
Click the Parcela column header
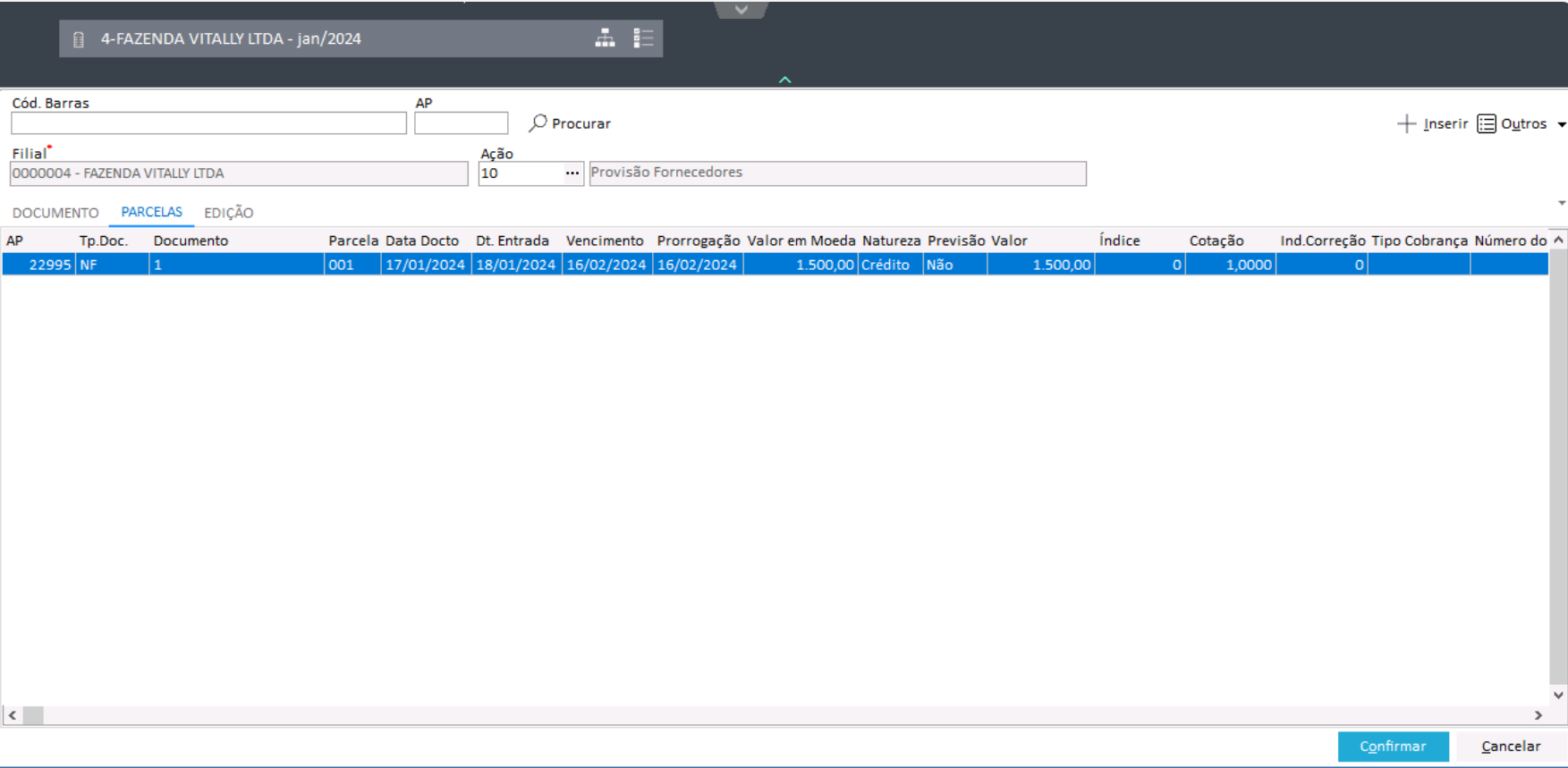(x=352, y=241)
